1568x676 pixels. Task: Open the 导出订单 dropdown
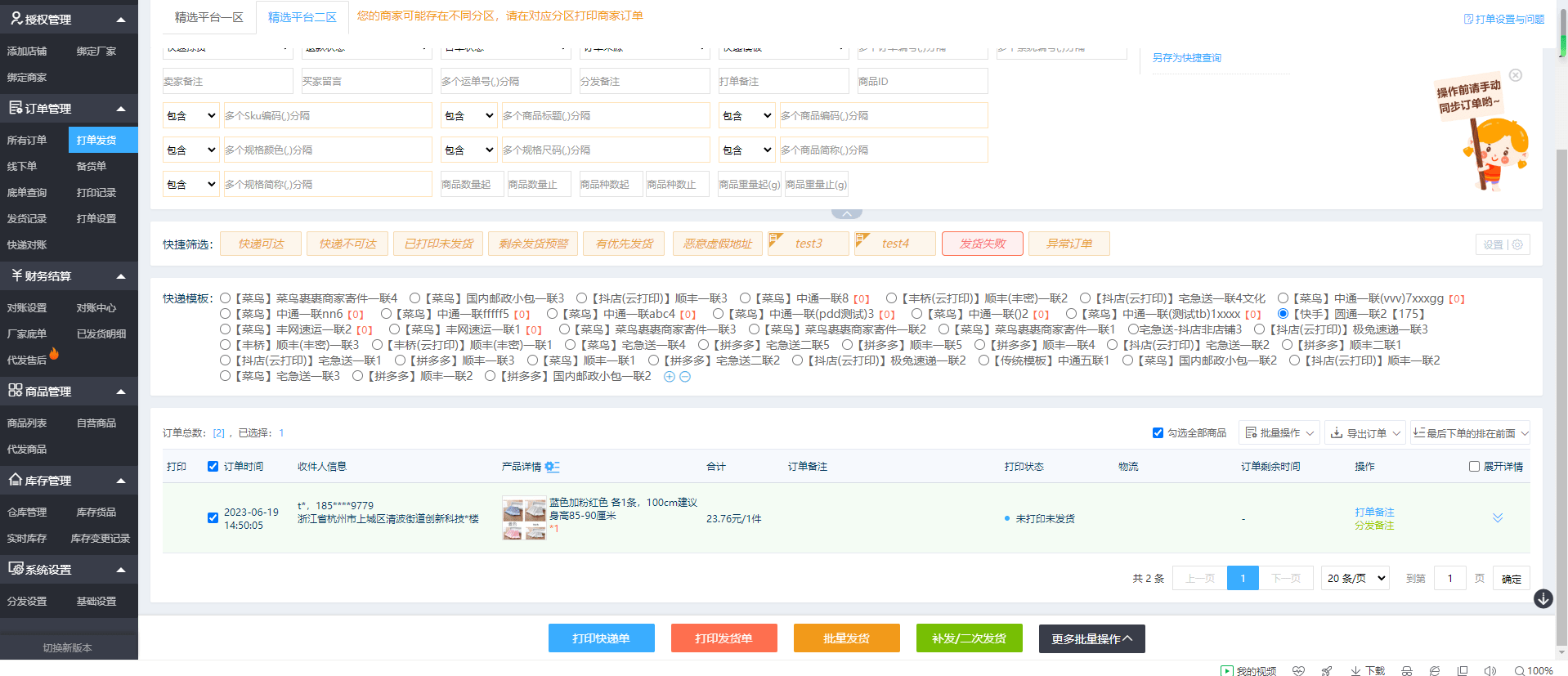pos(1364,433)
